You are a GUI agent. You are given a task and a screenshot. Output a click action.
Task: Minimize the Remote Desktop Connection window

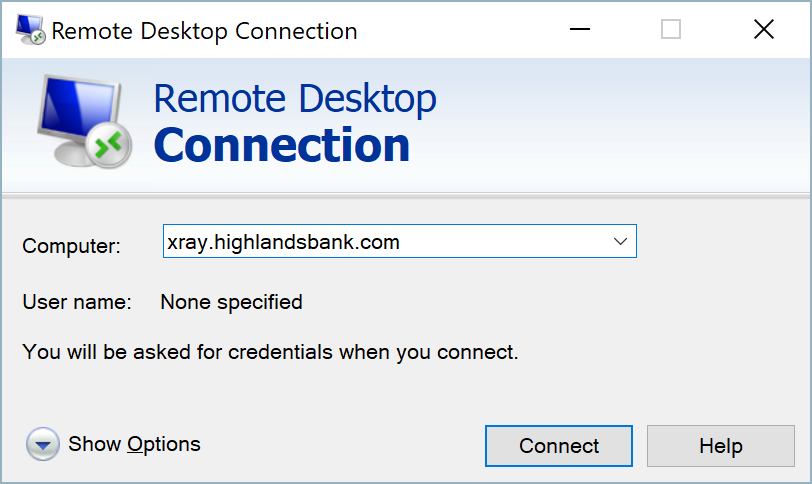tap(580, 31)
